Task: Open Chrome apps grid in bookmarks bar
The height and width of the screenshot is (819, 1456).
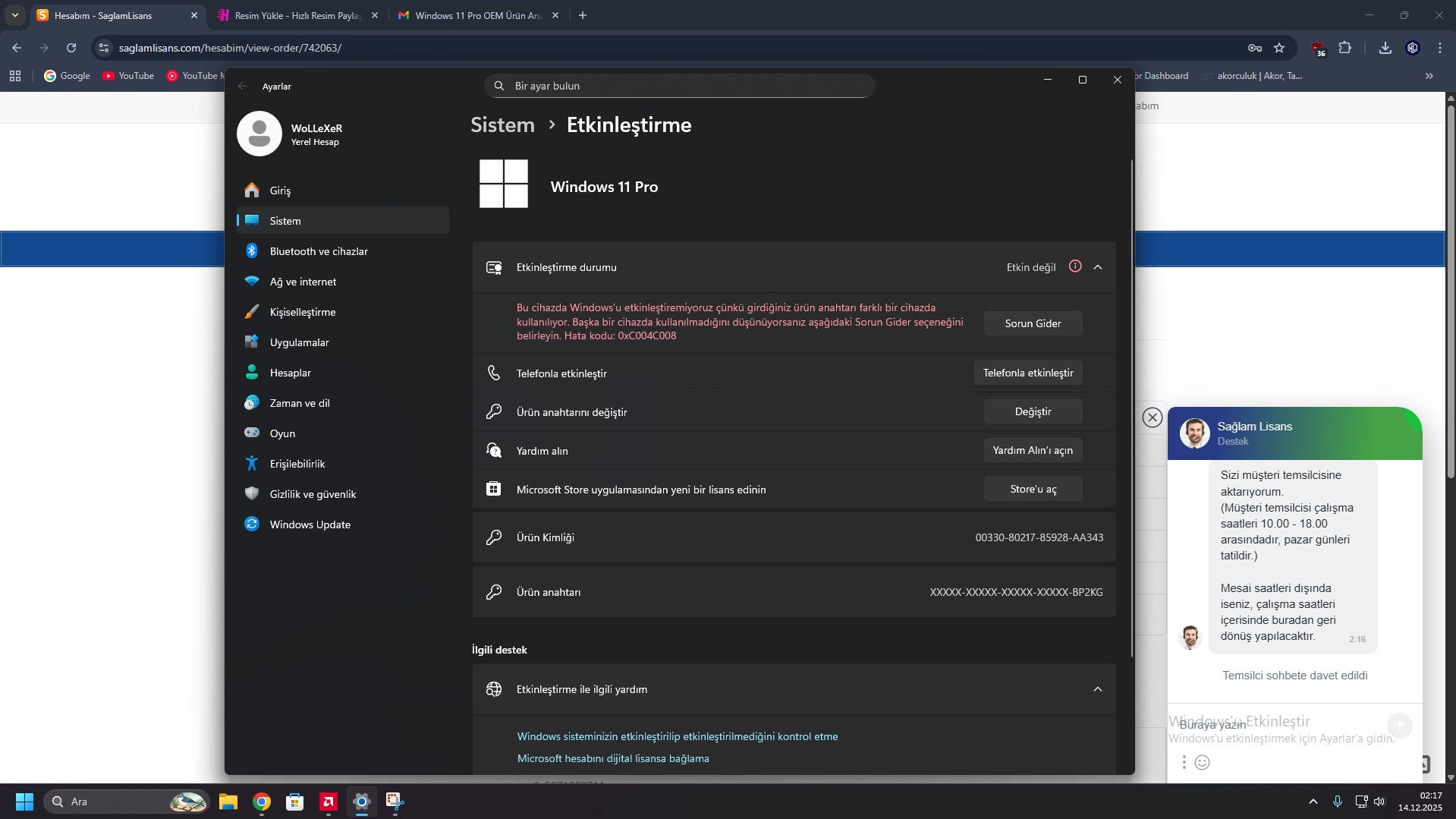Action: [x=15, y=76]
